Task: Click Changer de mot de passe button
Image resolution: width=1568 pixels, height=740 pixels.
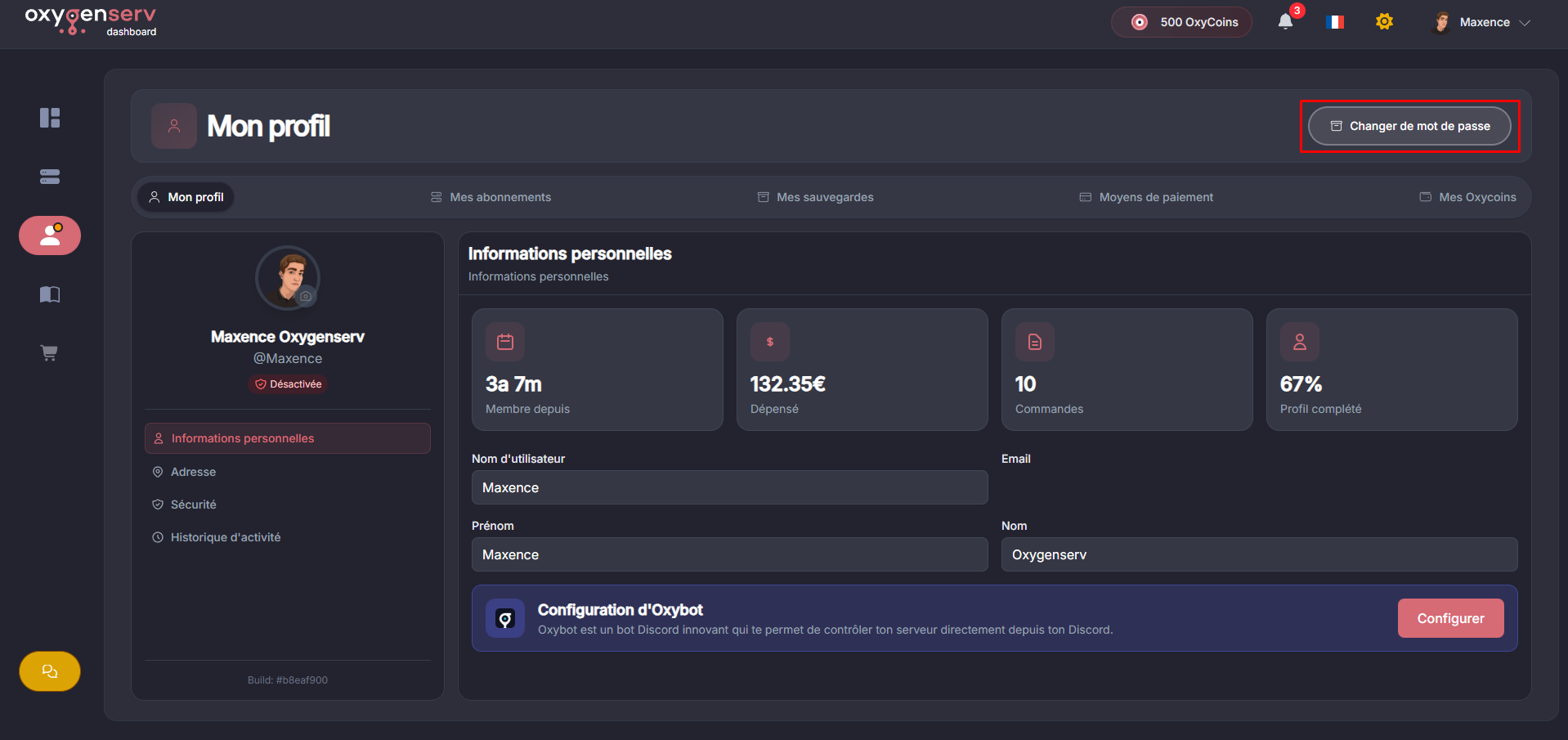Action: (1409, 126)
